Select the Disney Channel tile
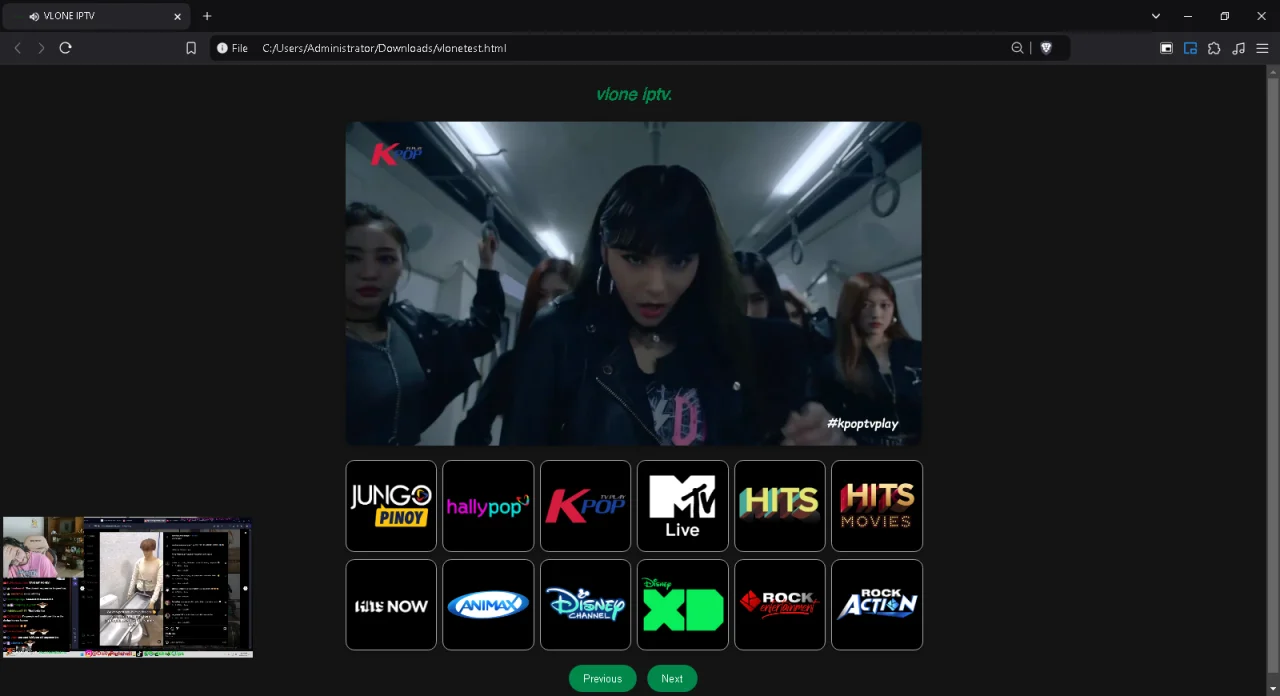 585,605
